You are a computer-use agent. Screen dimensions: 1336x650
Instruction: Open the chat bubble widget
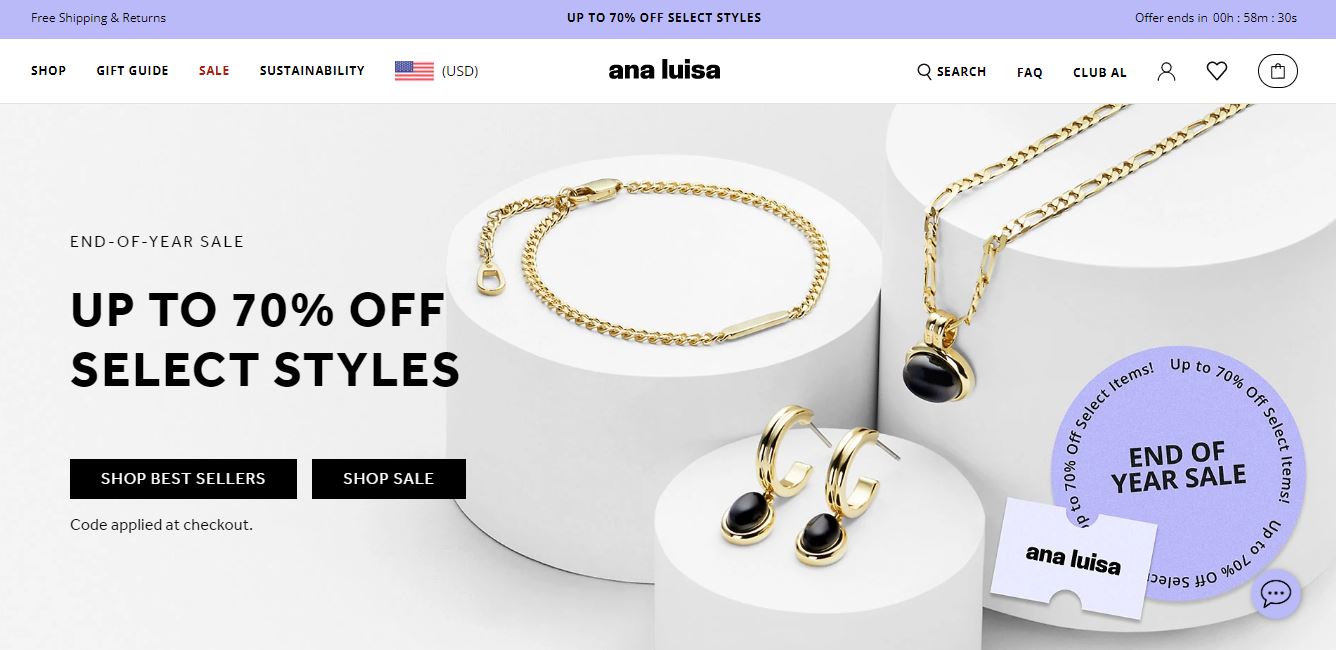pyautogui.click(x=1275, y=593)
